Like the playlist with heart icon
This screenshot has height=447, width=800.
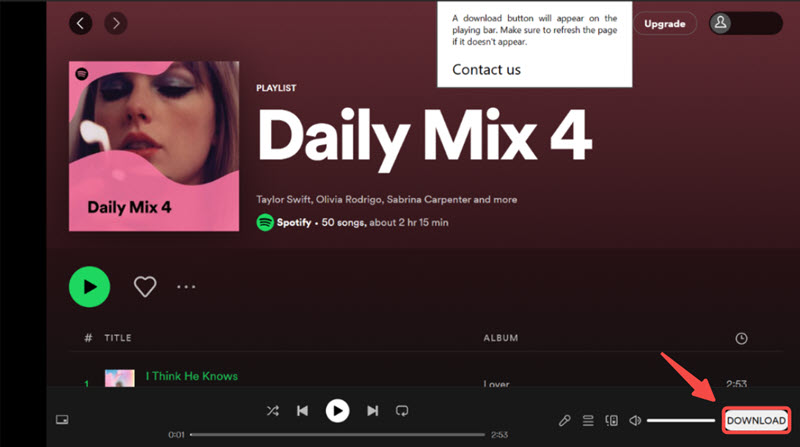tap(145, 286)
